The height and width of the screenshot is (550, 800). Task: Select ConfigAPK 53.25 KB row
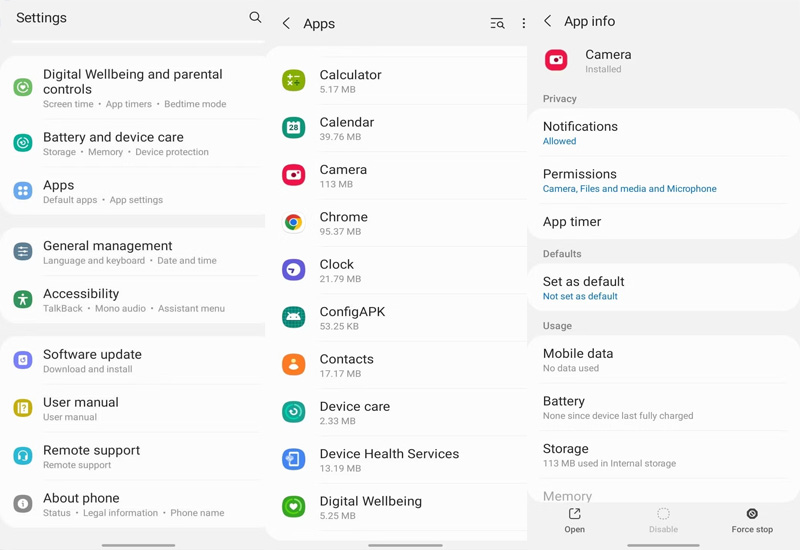click(397, 318)
